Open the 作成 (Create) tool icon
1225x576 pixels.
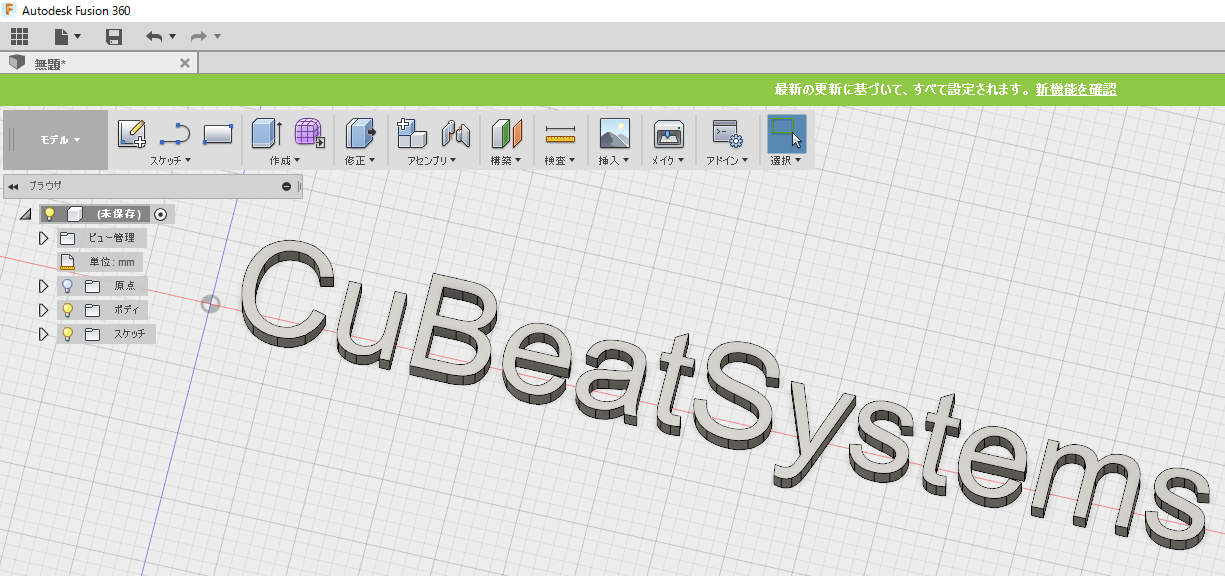262,131
